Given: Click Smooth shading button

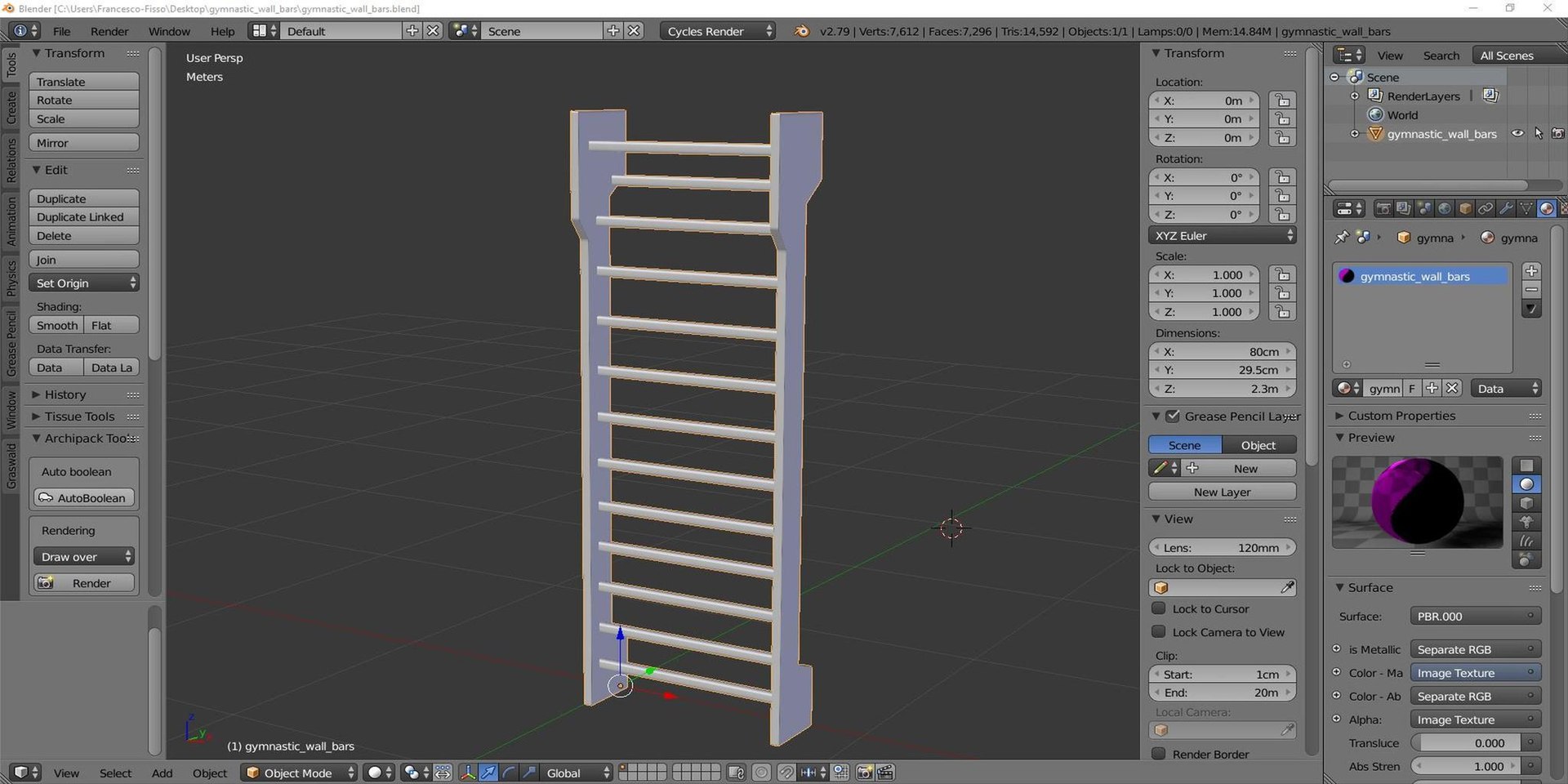Looking at the screenshot, I should pos(56,325).
